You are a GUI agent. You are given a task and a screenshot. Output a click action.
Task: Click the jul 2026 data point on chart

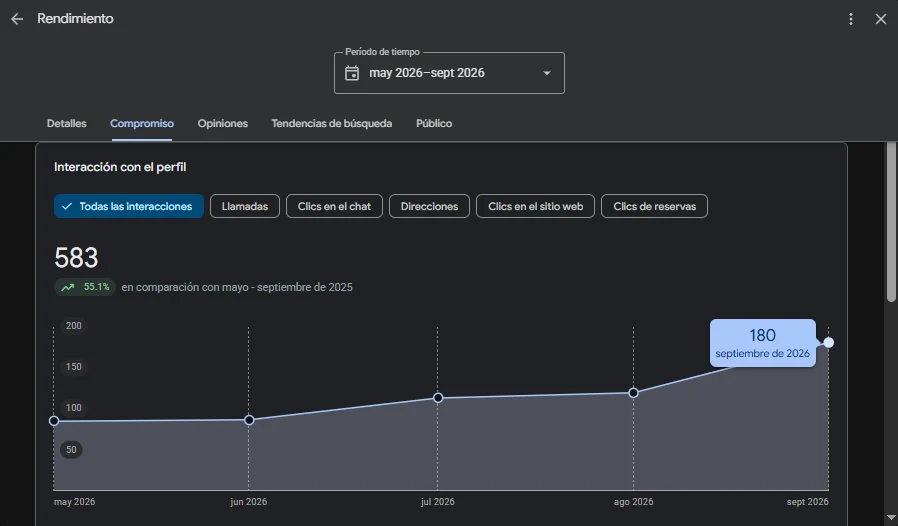coord(438,398)
